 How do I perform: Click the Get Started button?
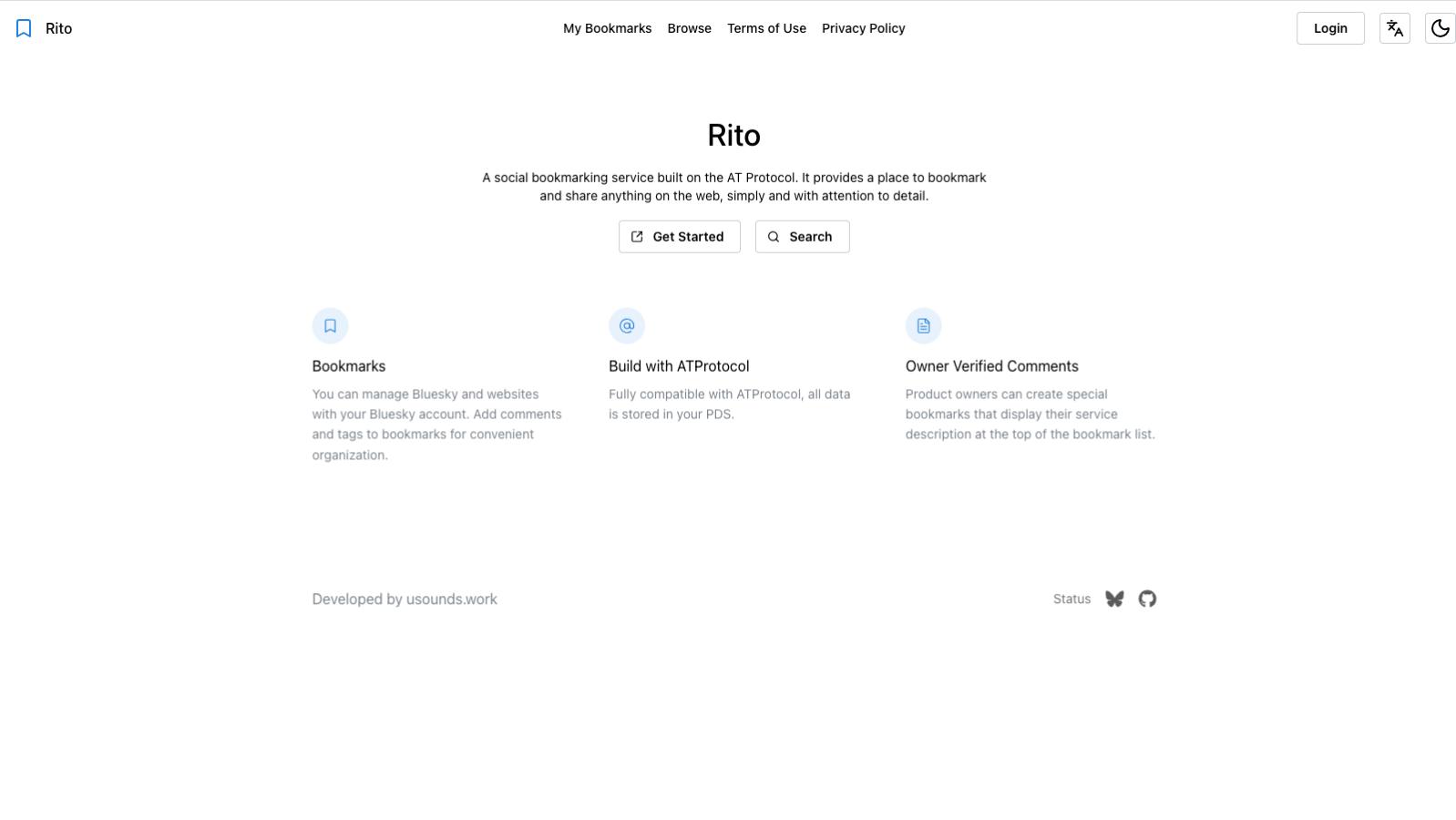[x=680, y=237]
